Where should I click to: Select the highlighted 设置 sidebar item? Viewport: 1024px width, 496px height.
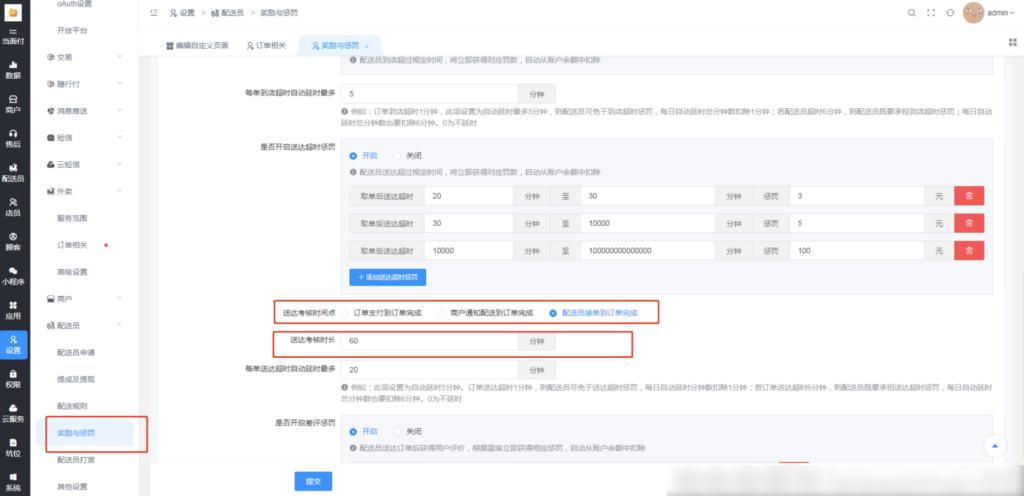14,345
